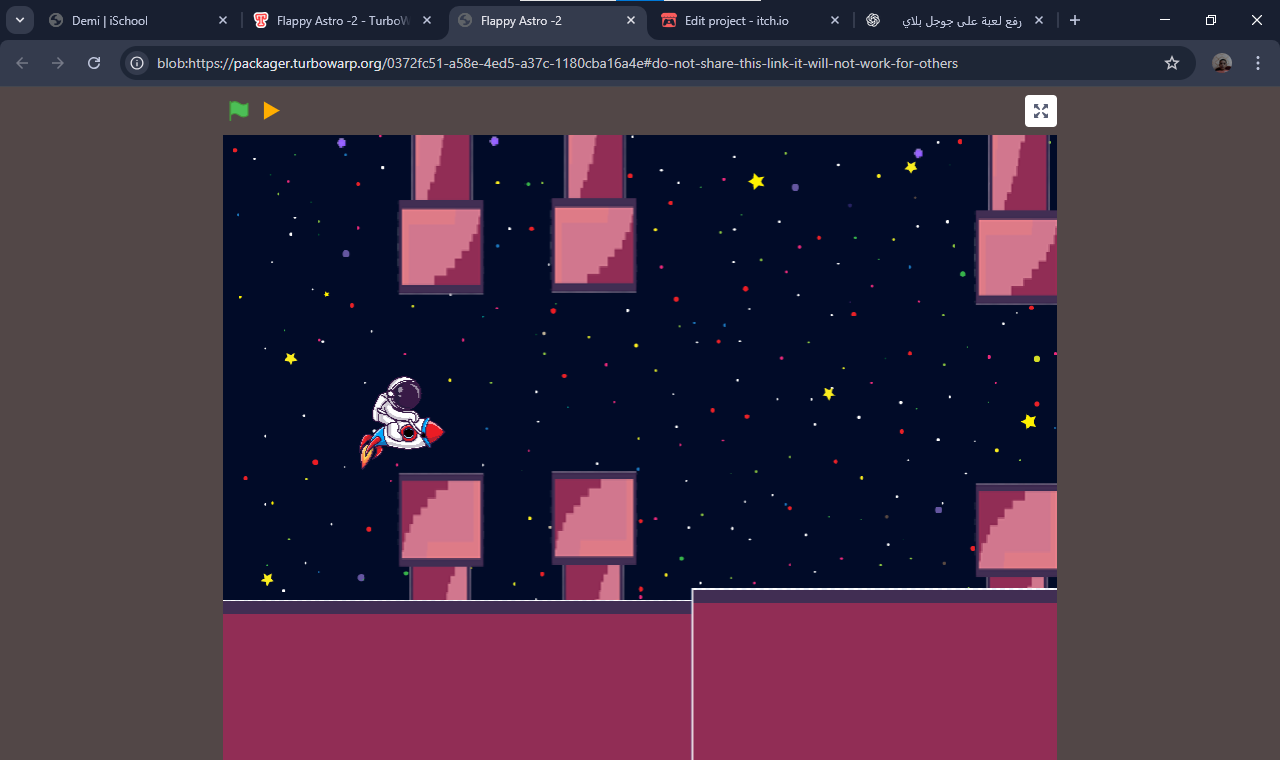The width and height of the screenshot is (1280, 760).
Task: Open a new browser tab with the plus button
Action: [1075, 20]
